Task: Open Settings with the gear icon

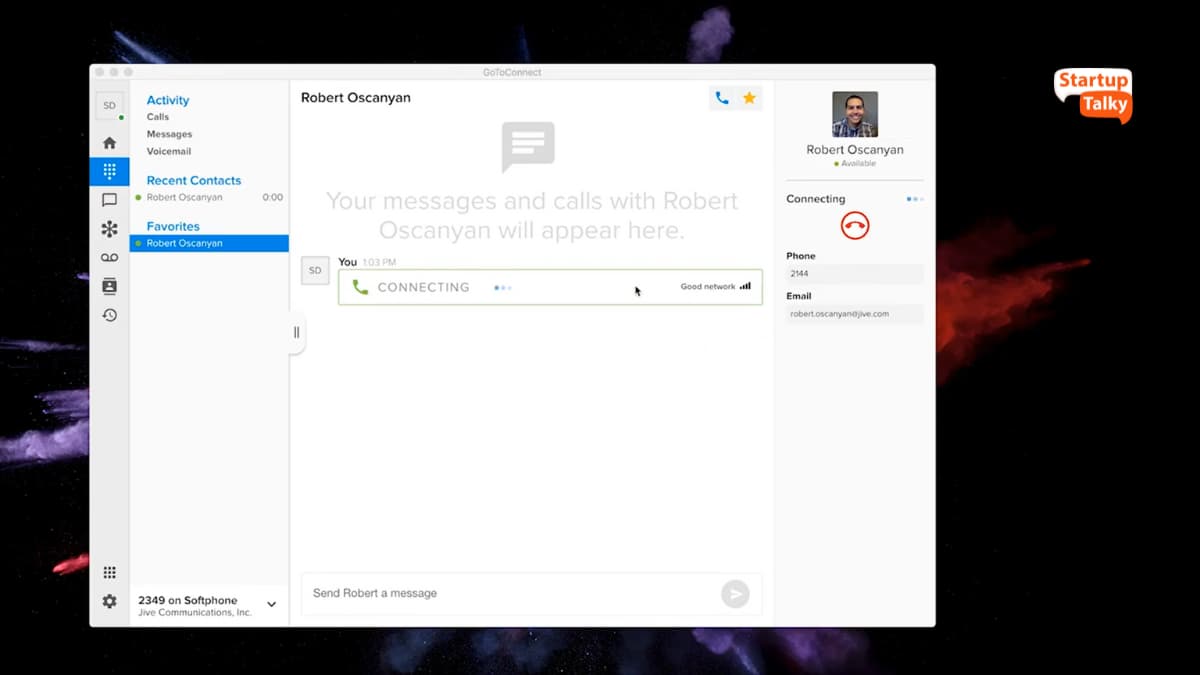Action: [x=109, y=601]
